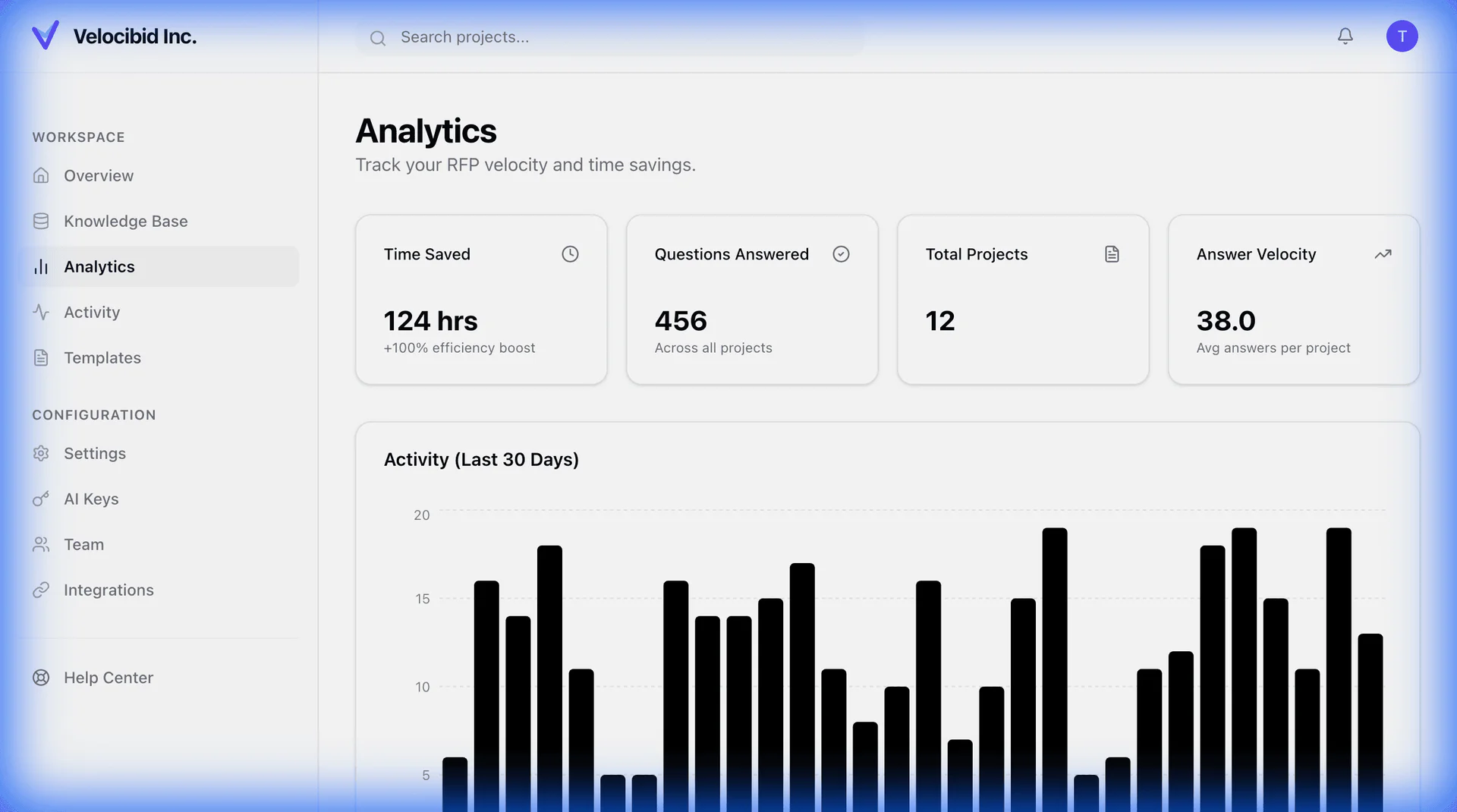Image resolution: width=1457 pixels, height=812 pixels.
Task: Go to Overview in the sidebar
Action: coord(99,175)
